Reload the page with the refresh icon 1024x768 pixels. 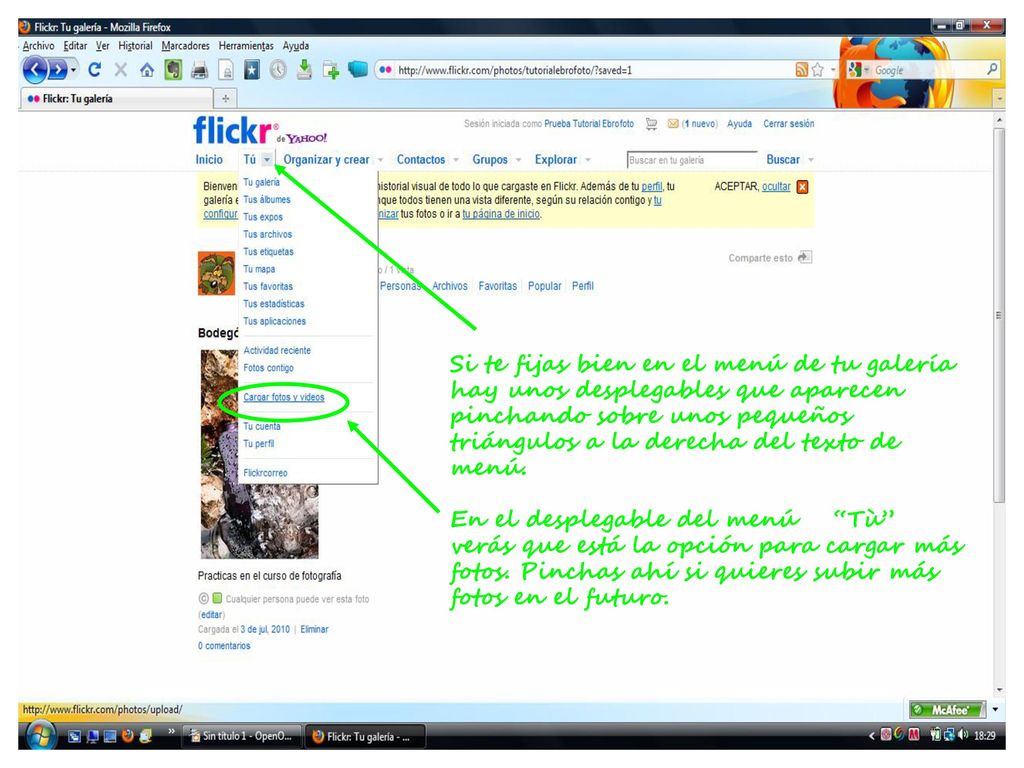point(95,69)
